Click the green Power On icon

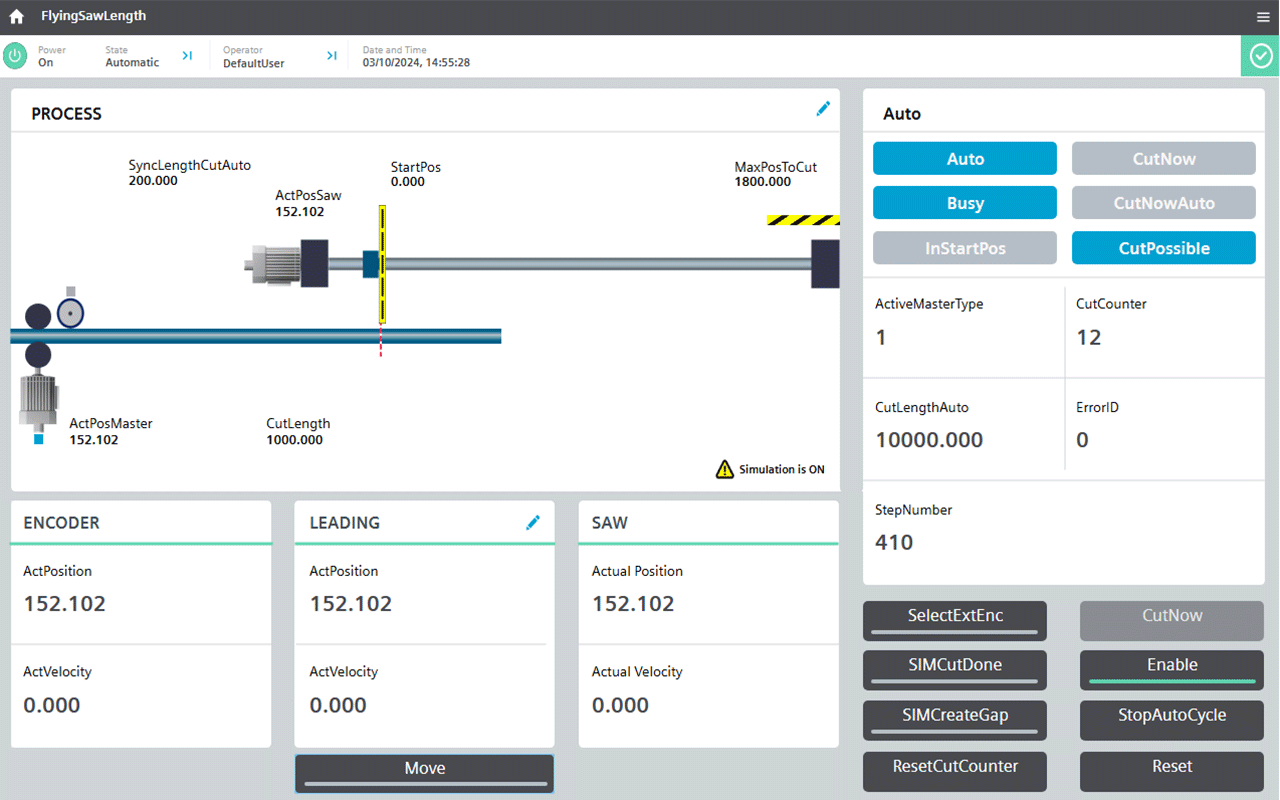(x=15, y=56)
